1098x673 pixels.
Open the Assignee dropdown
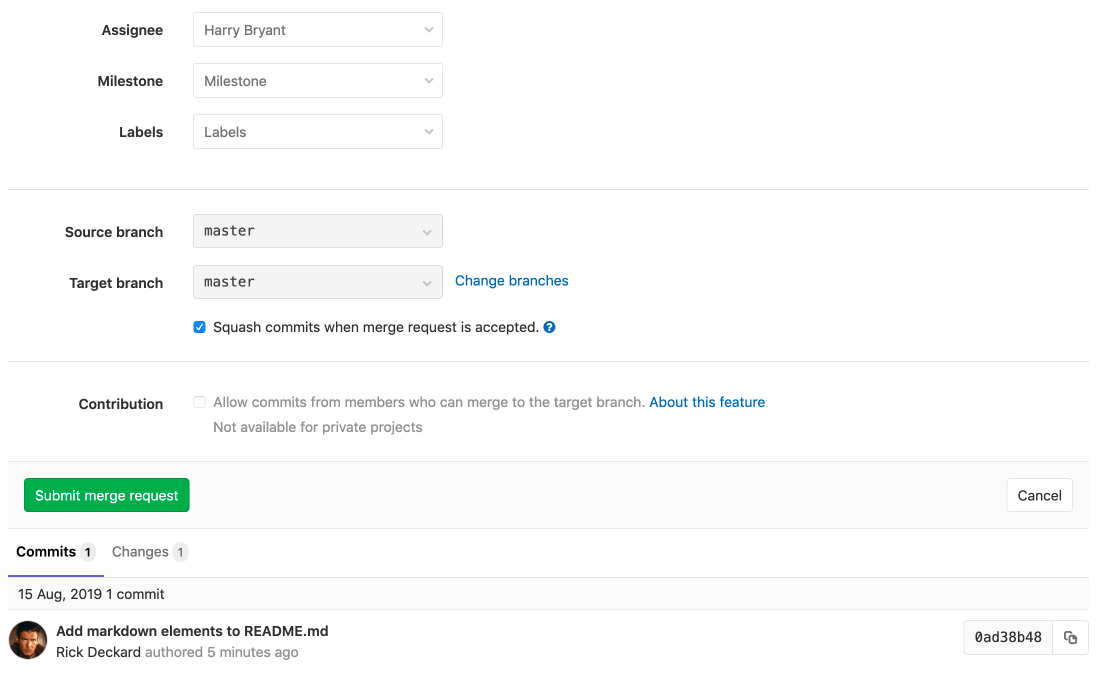point(317,30)
